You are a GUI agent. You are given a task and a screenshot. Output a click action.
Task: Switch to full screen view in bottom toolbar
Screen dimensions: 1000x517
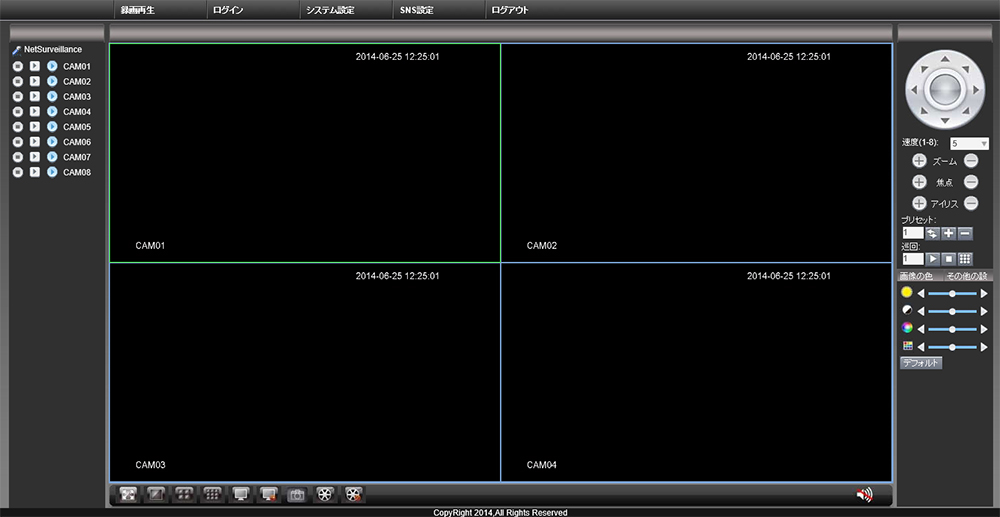tap(128, 494)
